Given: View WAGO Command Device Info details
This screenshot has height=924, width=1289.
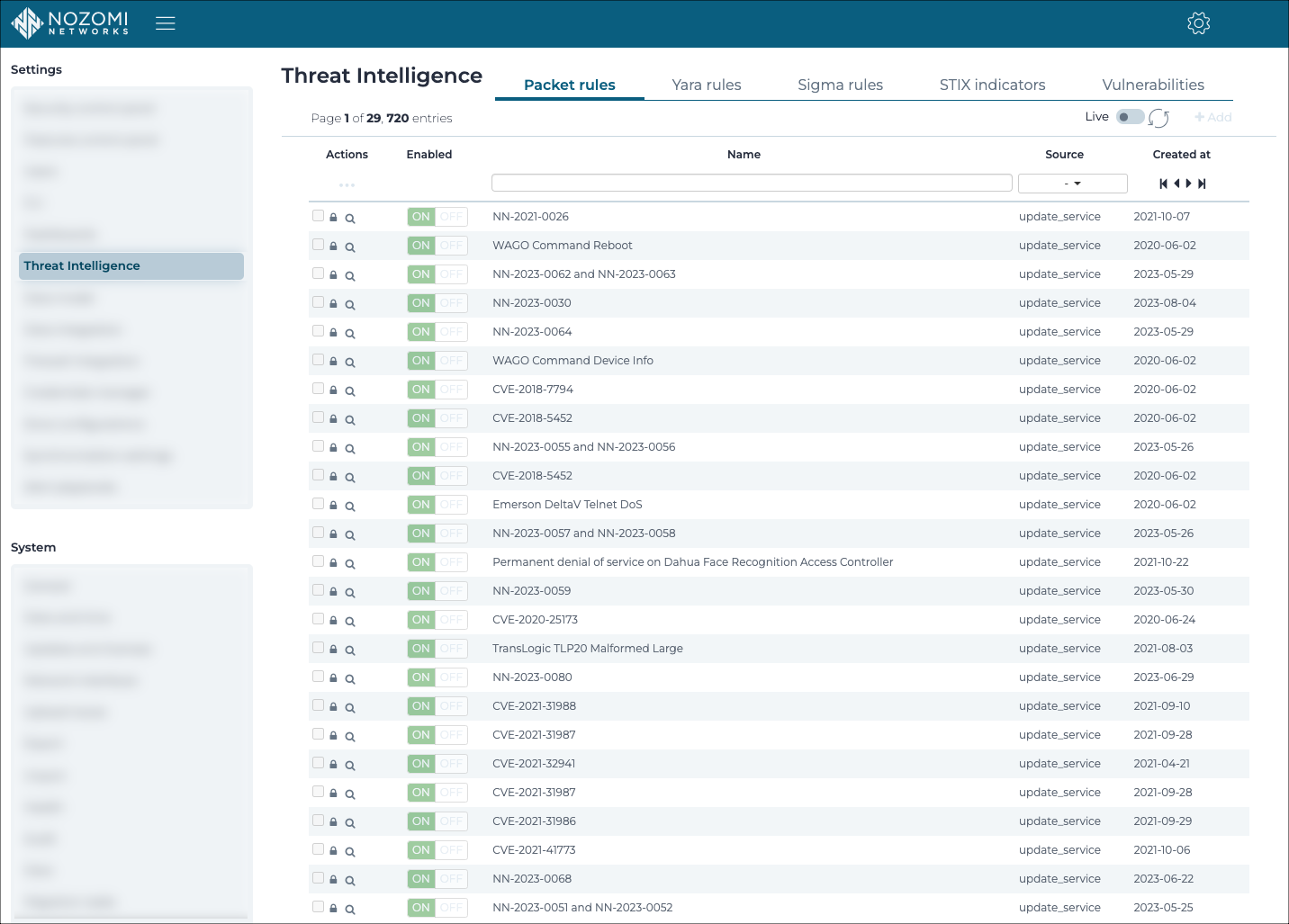Looking at the screenshot, I should tap(350, 363).
